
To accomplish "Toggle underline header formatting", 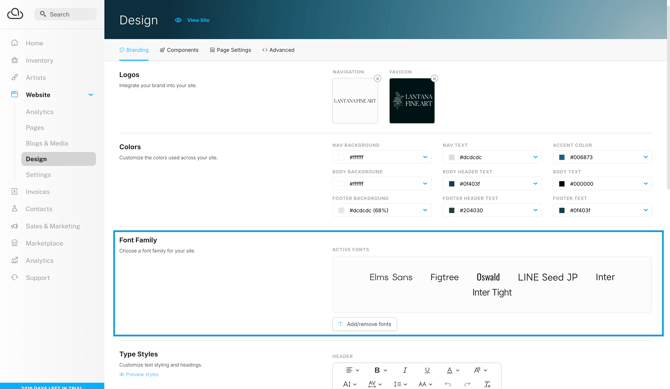I will [x=427, y=370].
